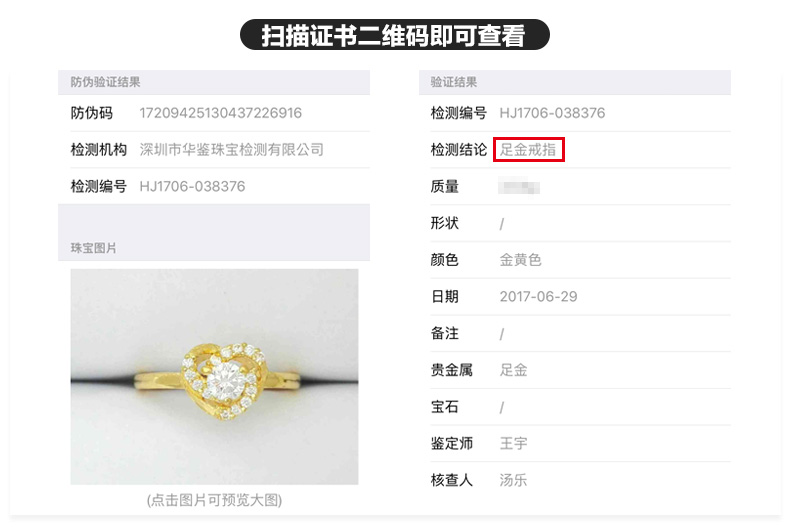Screen dimensions: 790x527
Task: Click the highlighted conclusion 足金戒指
Action: click(529, 150)
